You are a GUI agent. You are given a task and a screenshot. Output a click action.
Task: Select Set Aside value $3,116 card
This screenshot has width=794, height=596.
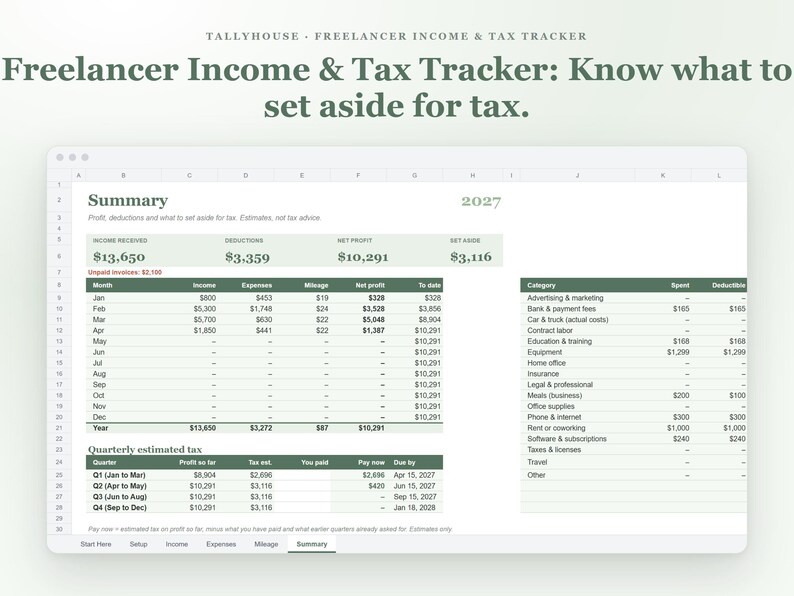[x=471, y=257]
